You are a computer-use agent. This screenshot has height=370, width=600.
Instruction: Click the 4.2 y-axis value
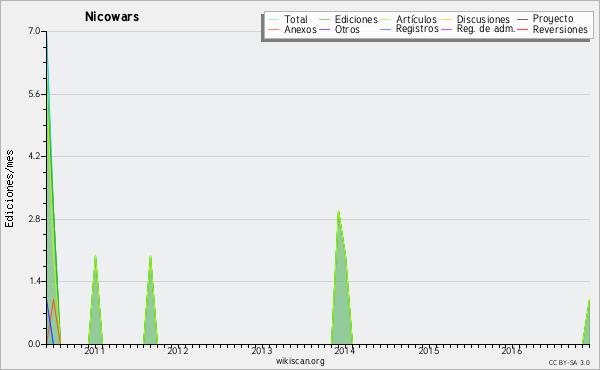pyautogui.click(x=34, y=156)
